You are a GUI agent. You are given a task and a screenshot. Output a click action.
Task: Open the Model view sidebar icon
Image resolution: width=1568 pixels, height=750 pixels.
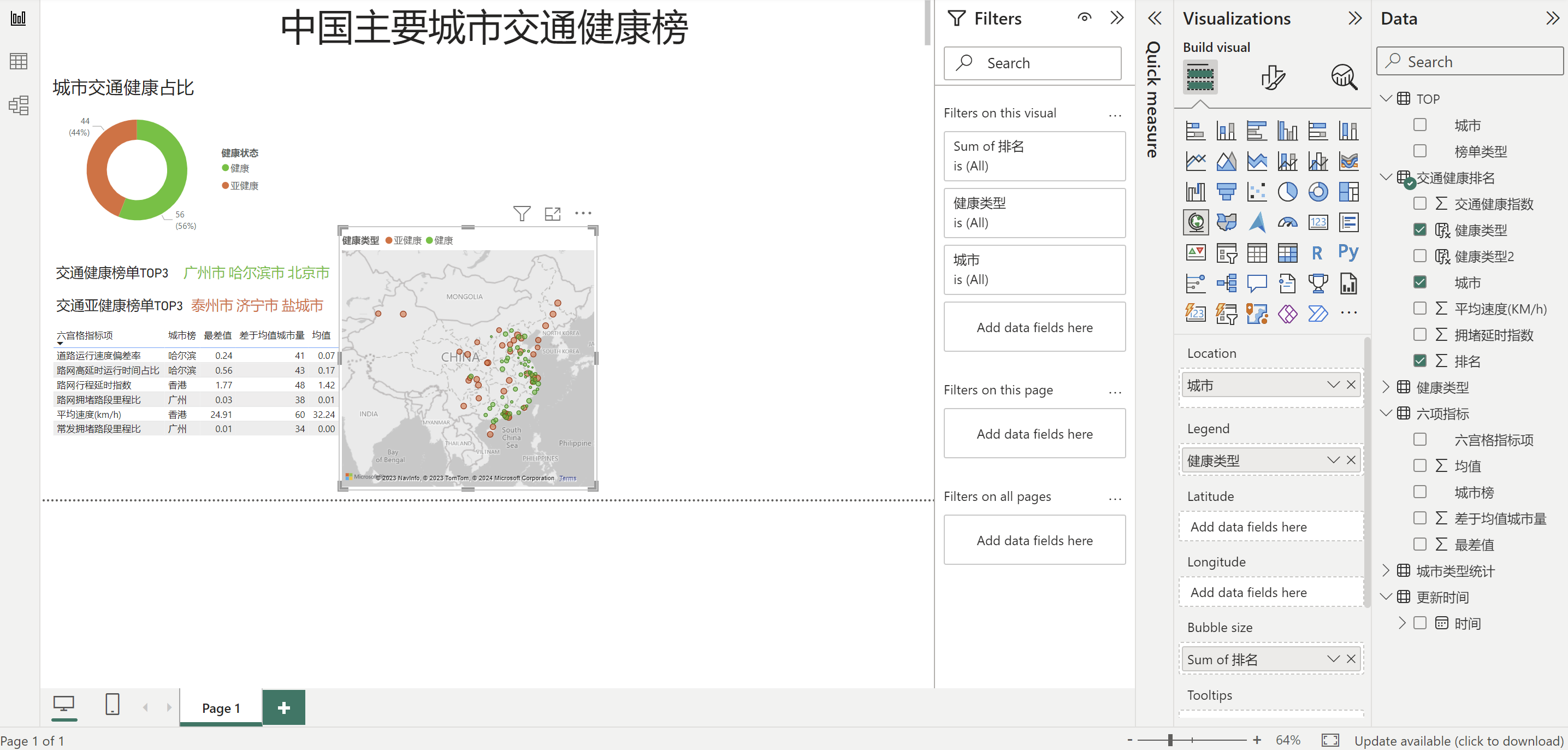[18, 105]
